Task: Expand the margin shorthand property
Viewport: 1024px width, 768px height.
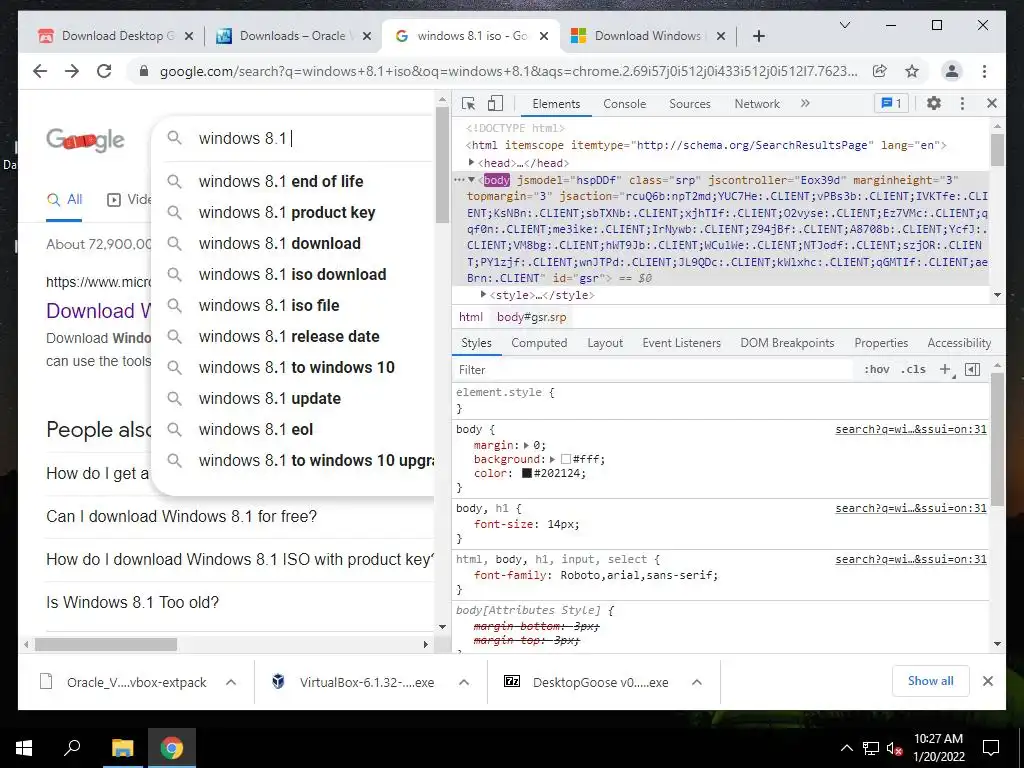Action: pyautogui.click(x=527, y=445)
